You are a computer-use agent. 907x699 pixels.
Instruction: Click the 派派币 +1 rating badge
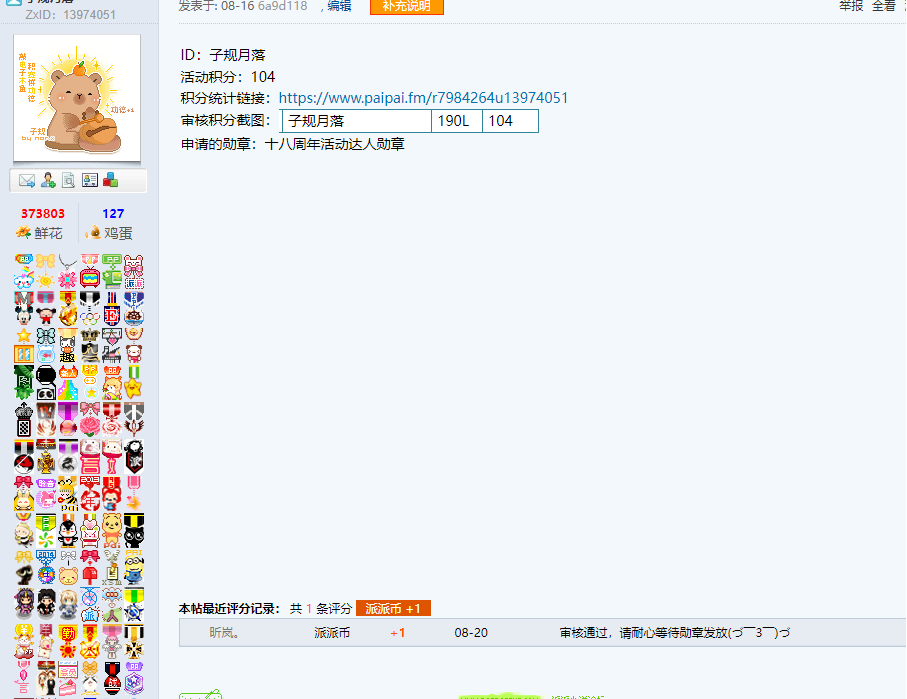click(x=393, y=609)
